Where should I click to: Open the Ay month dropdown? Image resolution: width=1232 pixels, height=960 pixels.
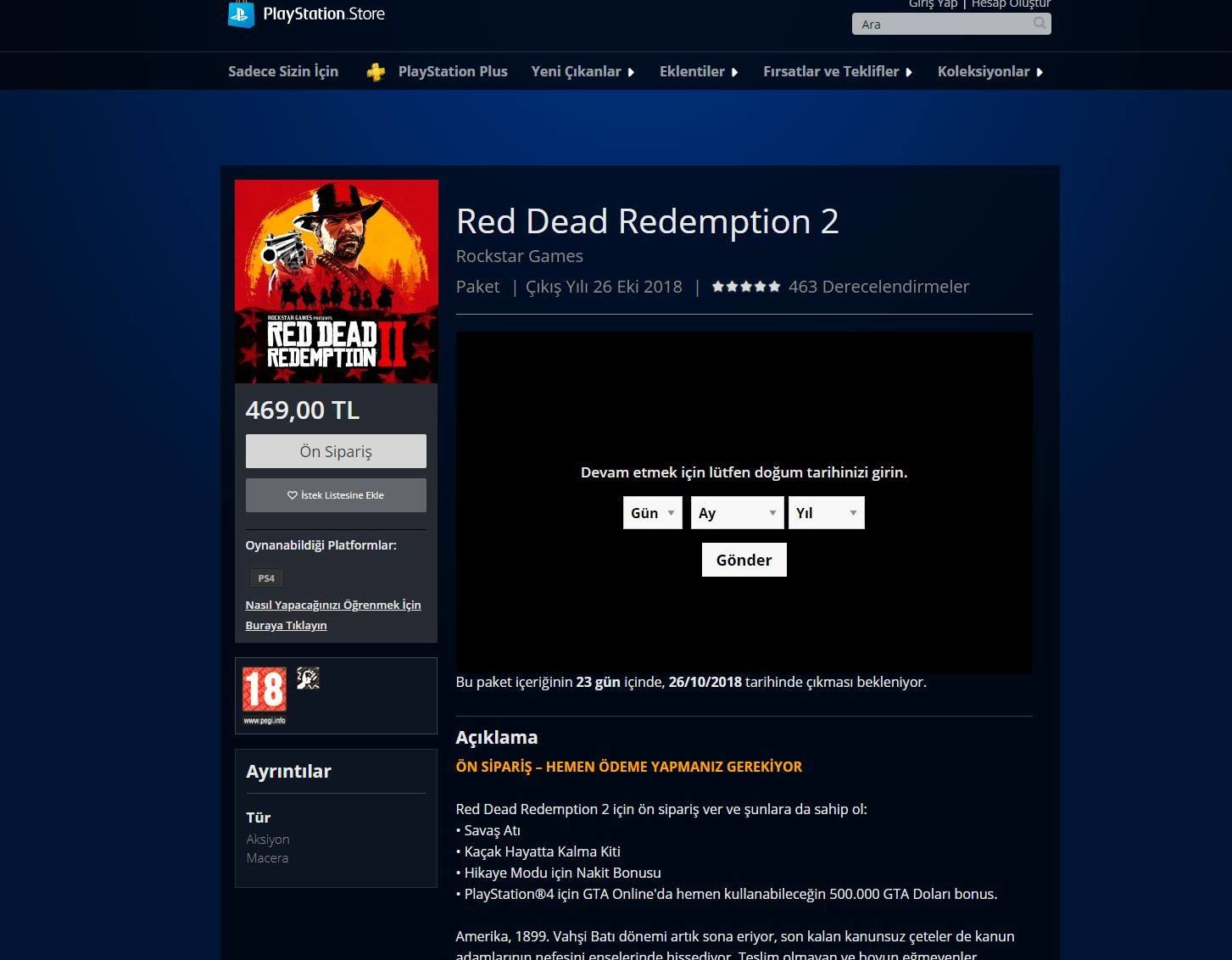[738, 513]
